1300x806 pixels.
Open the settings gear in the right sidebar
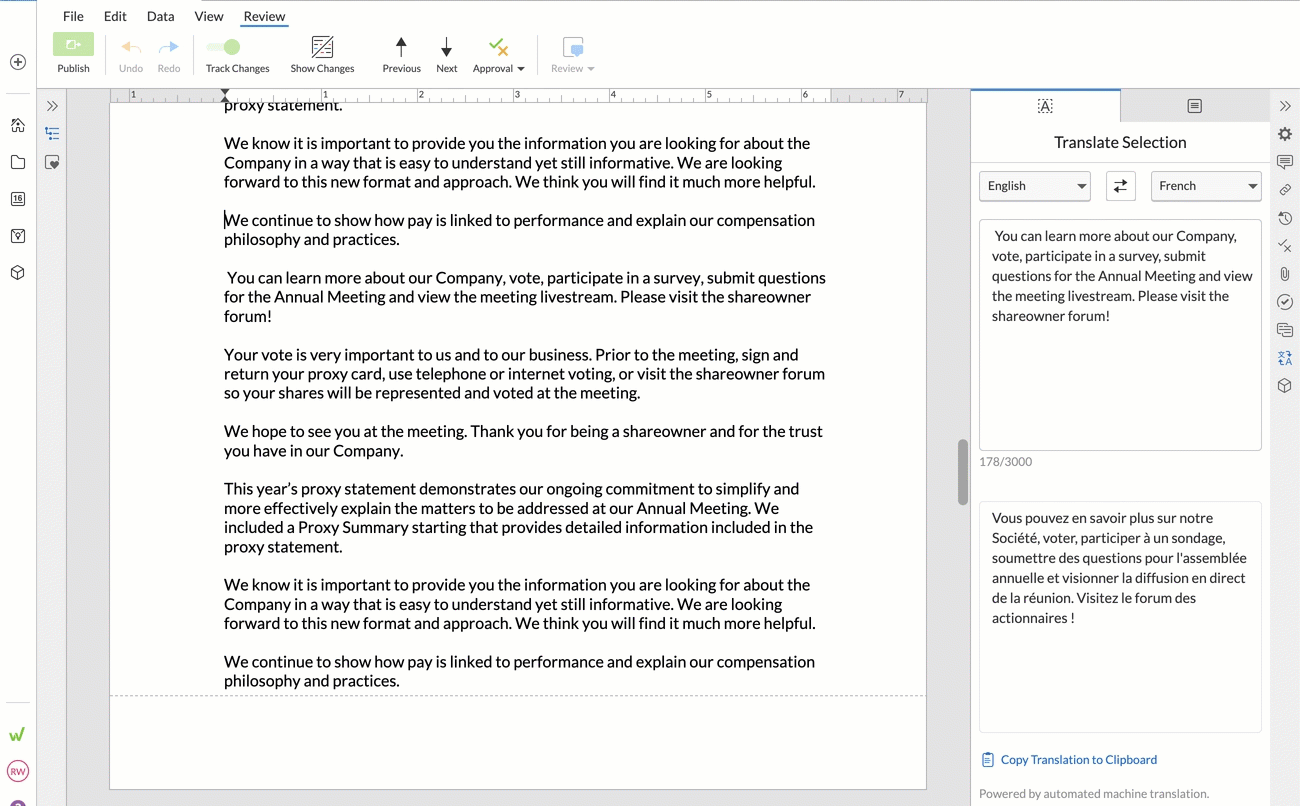(1284, 133)
